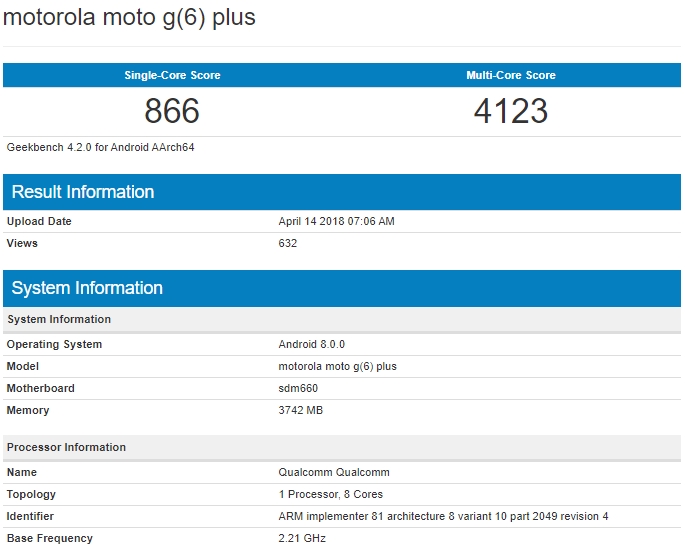Screen dimensions: 685x555
Task: Select the multi-core score value 4123
Action: [510, 111]
